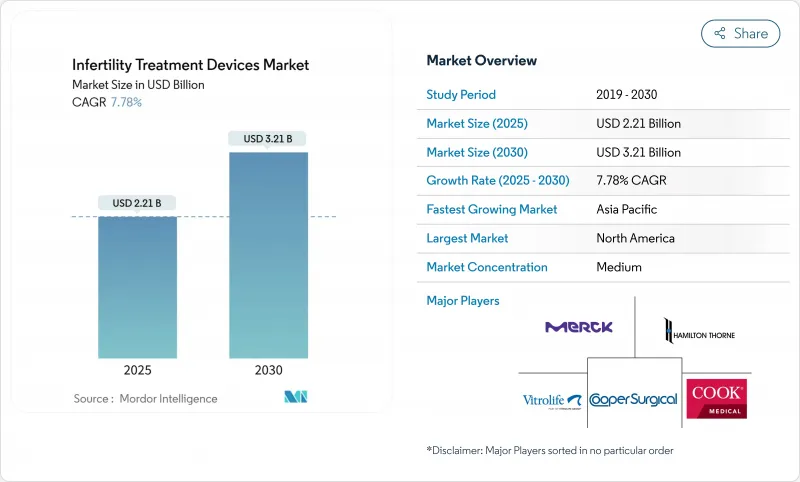The image size is (800, 482).
Task: Click the Hamilton Thorne logo
Action: (x=699, y=328)
